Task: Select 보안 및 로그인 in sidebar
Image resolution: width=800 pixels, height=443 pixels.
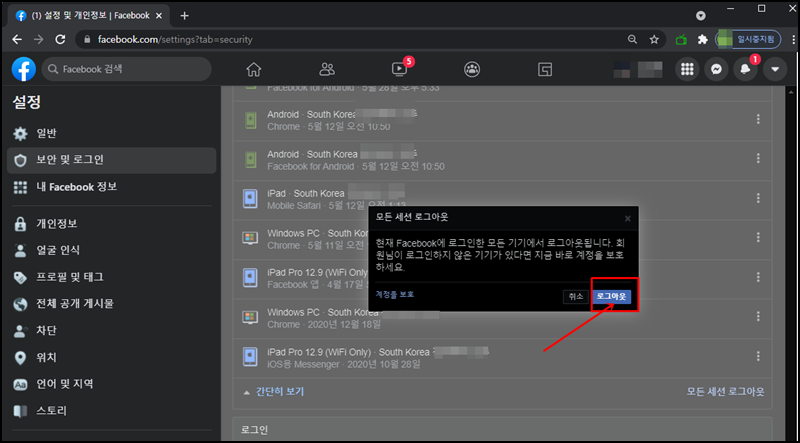Action: pos(112,160)
